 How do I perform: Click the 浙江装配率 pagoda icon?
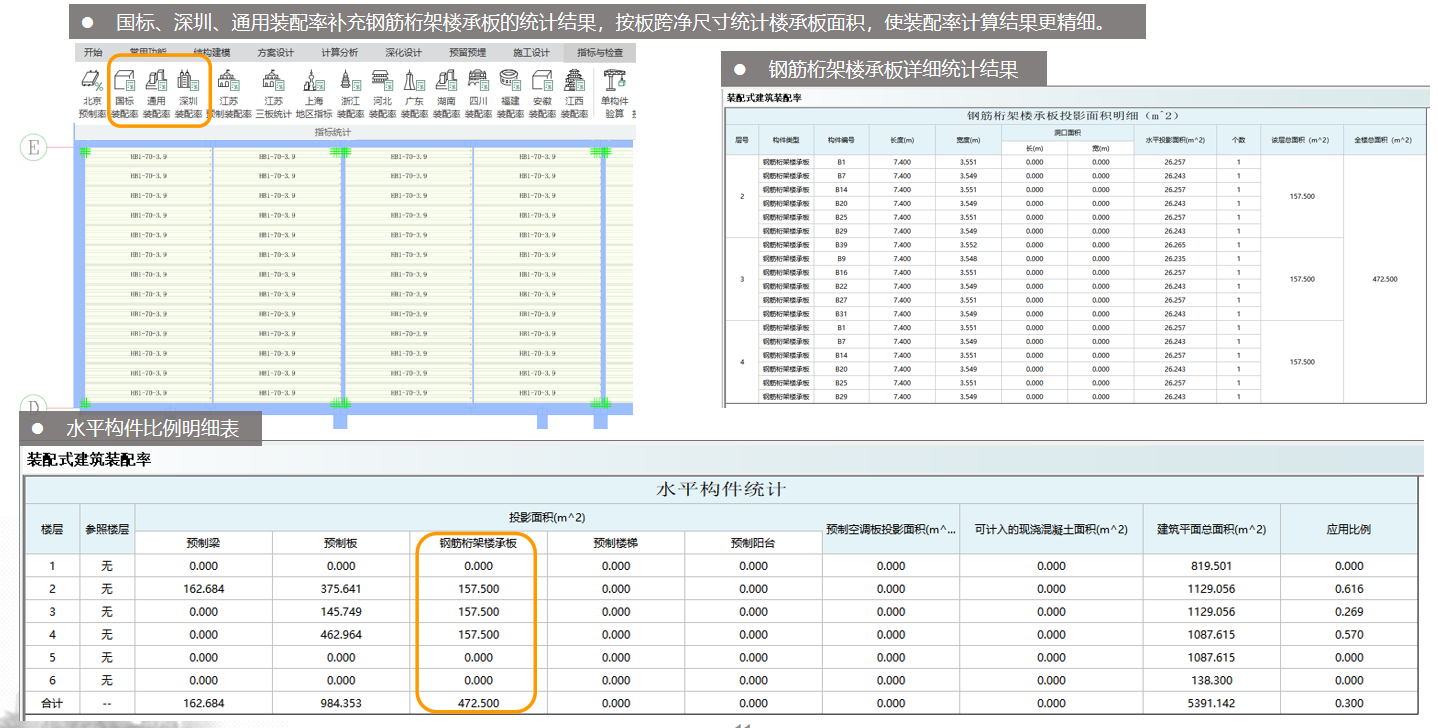click(349, 82)
